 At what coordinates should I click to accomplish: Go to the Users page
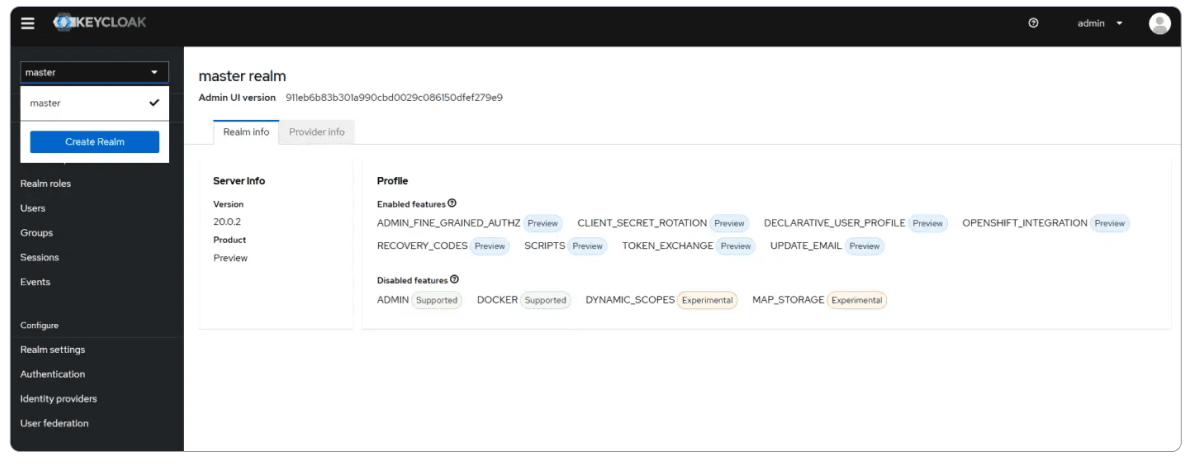pos(33,208)
